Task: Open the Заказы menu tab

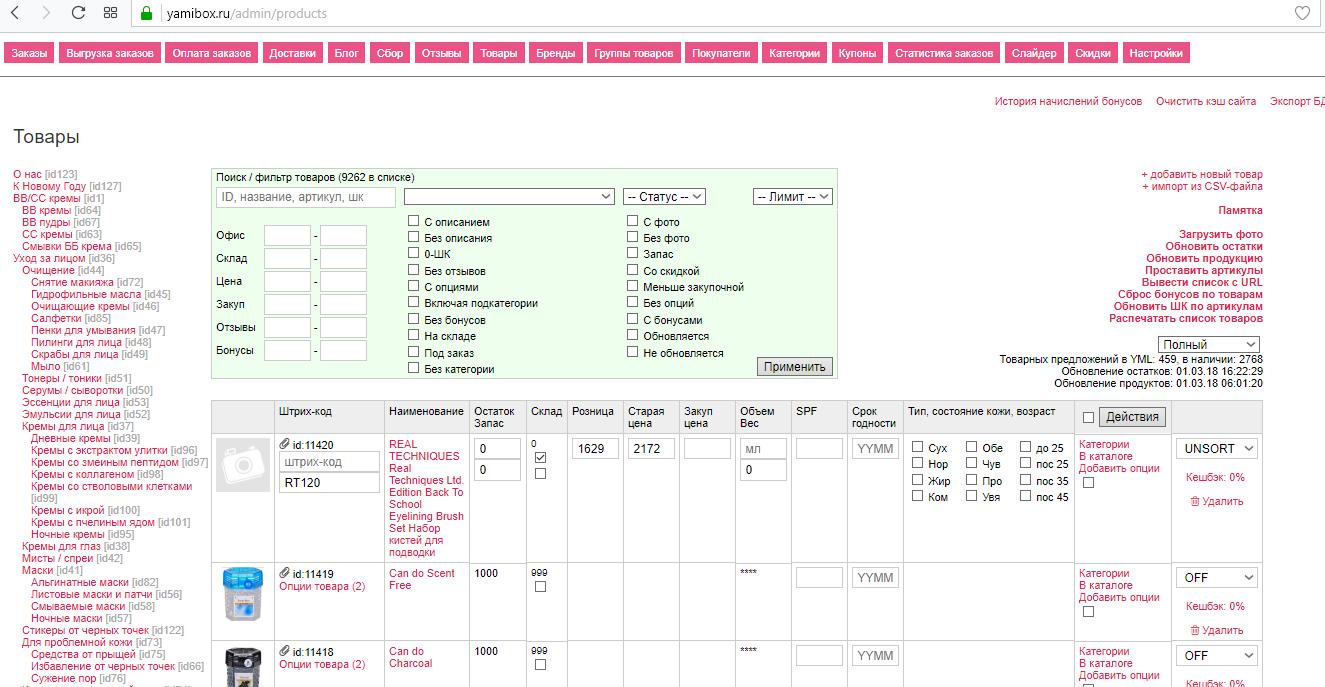Action: pos(29,53)
